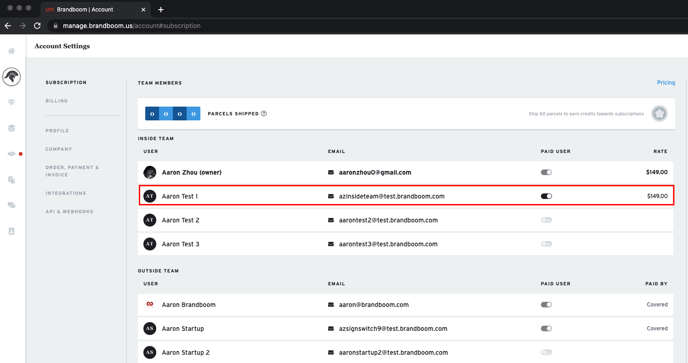The width and height of the screenshot is (688, 363).
Task: Toggle paid user switch for Aaron Startup
Action: point(546,328)
